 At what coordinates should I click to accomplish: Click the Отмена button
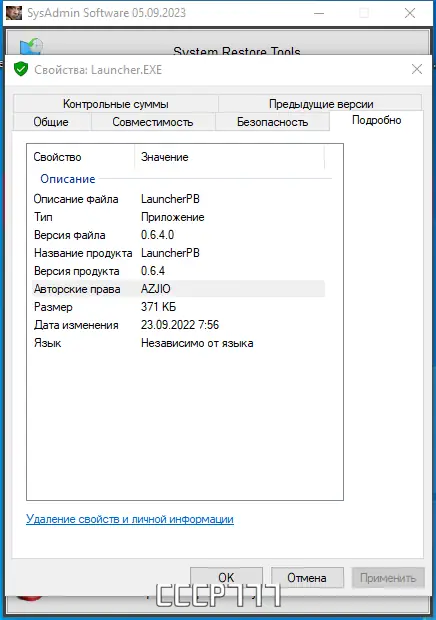click(x=307, y=578)
